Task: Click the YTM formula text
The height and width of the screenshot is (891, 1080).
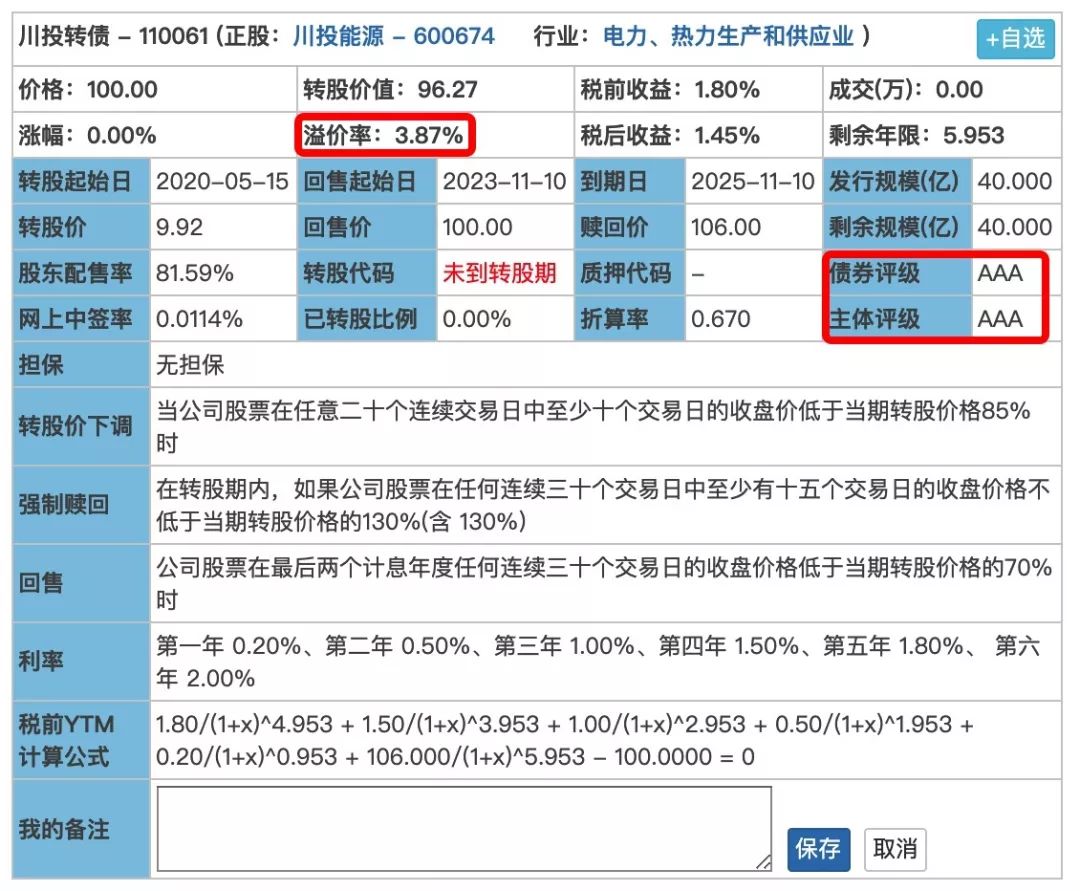Action: [565, 740]
